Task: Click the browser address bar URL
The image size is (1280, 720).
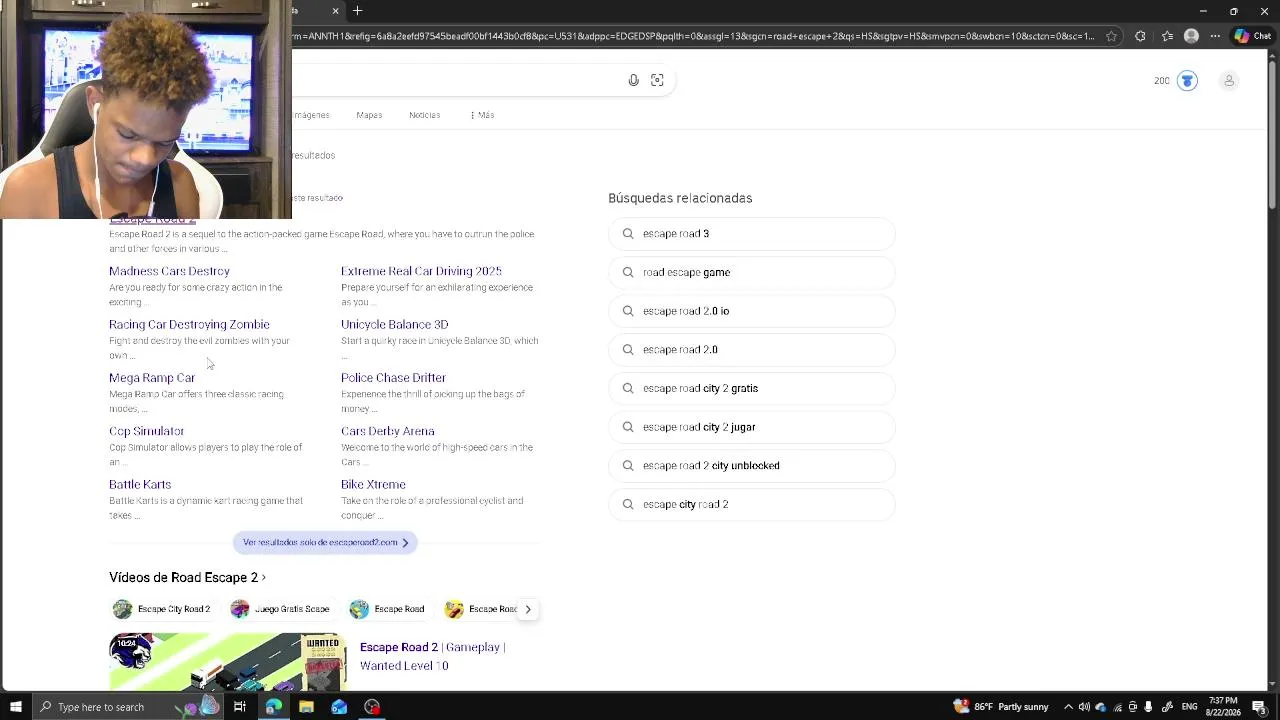Action: (x=695, y=36)
